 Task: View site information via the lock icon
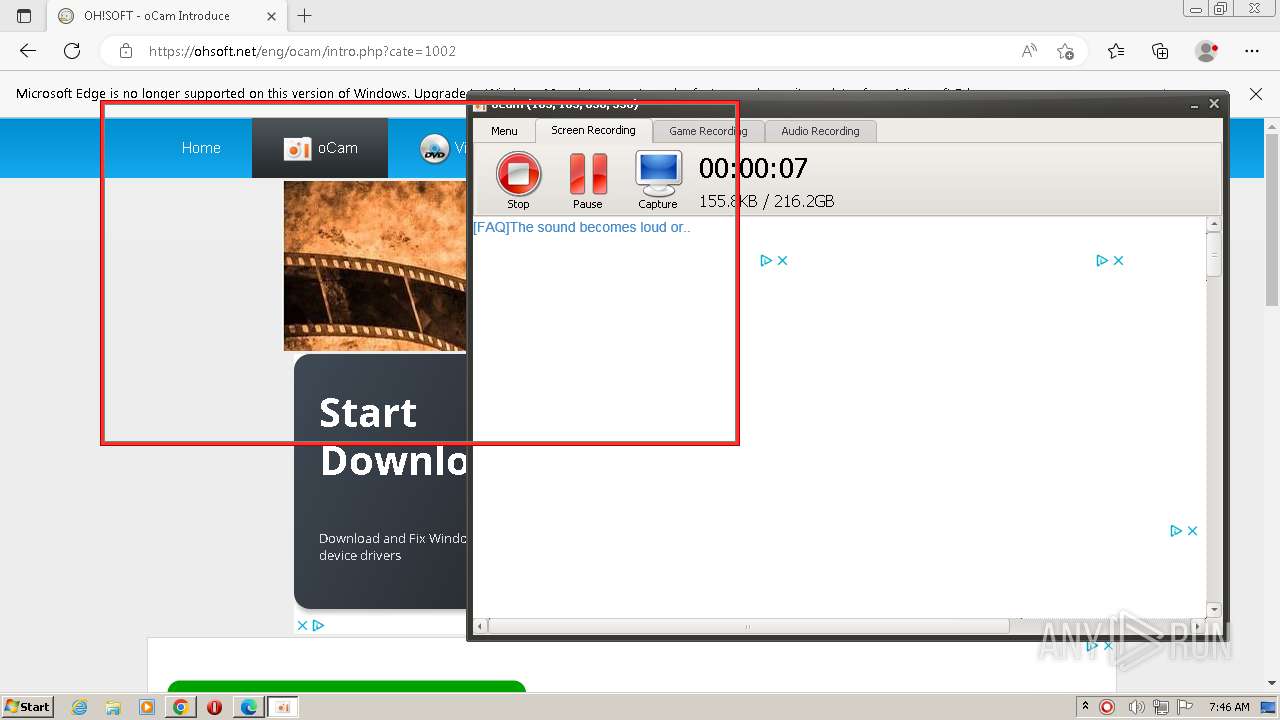126,51
